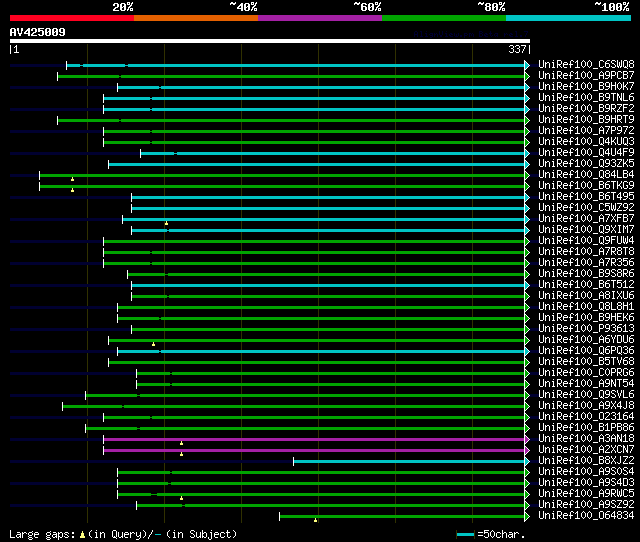Screen dimensions: 640x542
Task: Click the UniRef100_P93613 label
Action: (586, 329)
